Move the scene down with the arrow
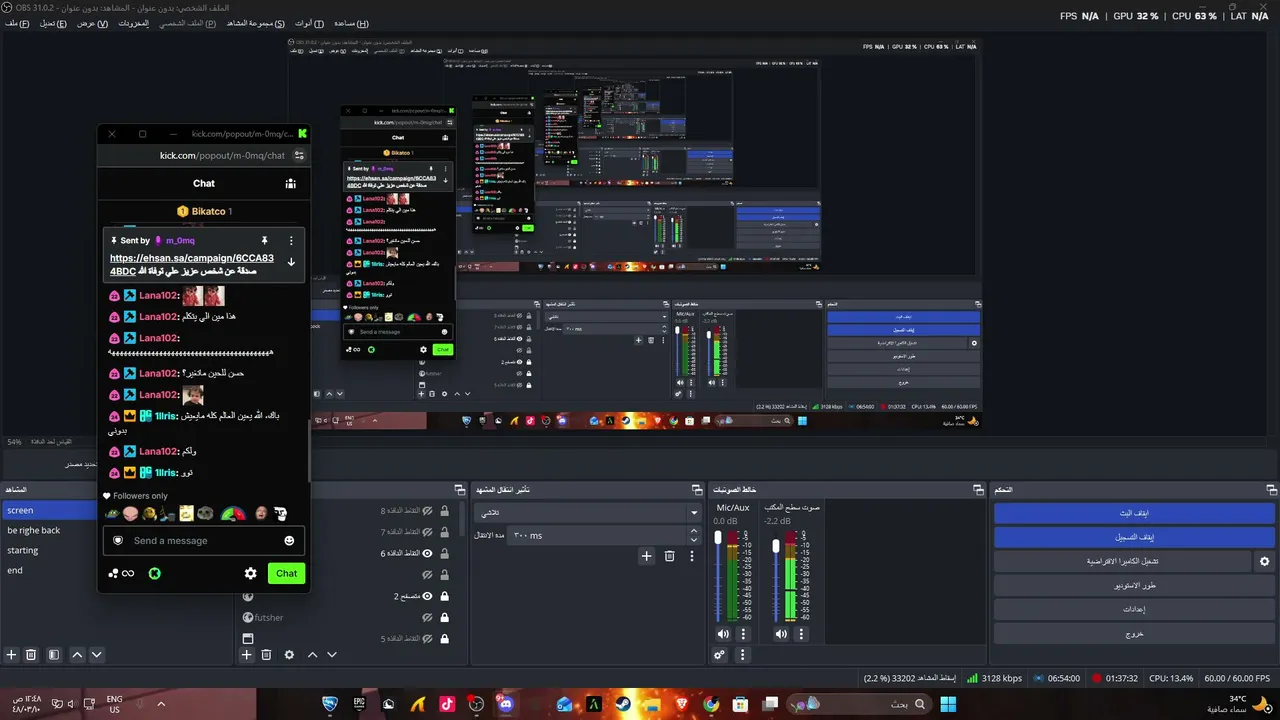This screenshot has height=720, width=1280. 97,655
